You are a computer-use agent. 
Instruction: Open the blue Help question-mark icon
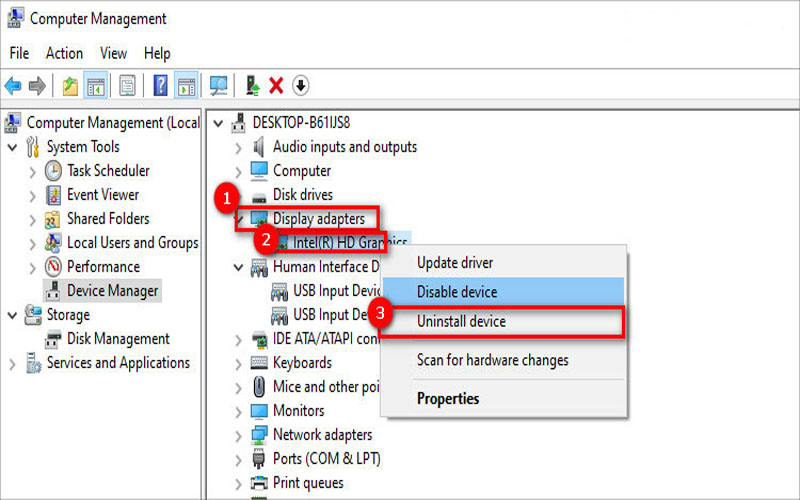coord(160,85)
